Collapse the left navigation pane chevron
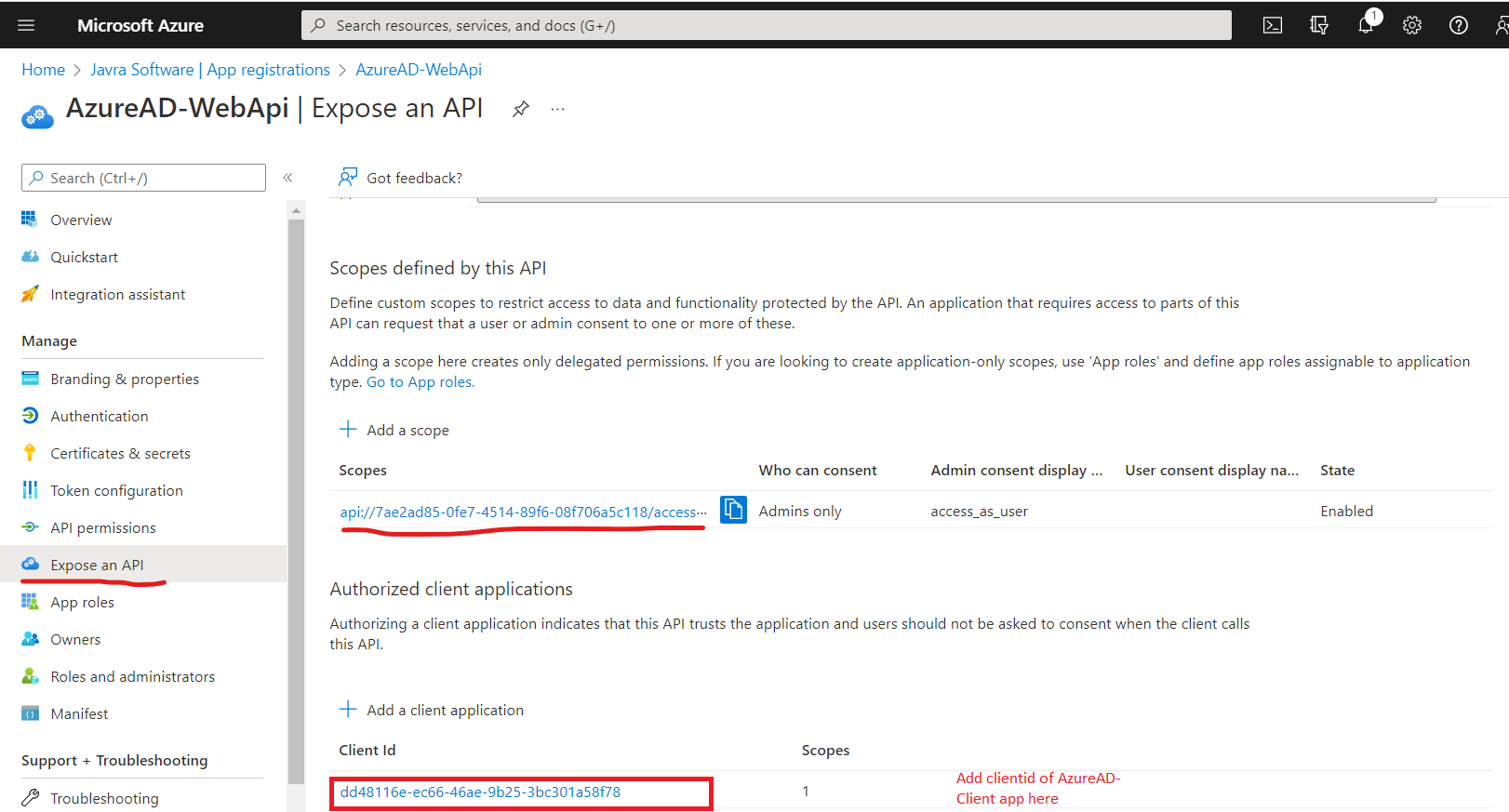 288,178
